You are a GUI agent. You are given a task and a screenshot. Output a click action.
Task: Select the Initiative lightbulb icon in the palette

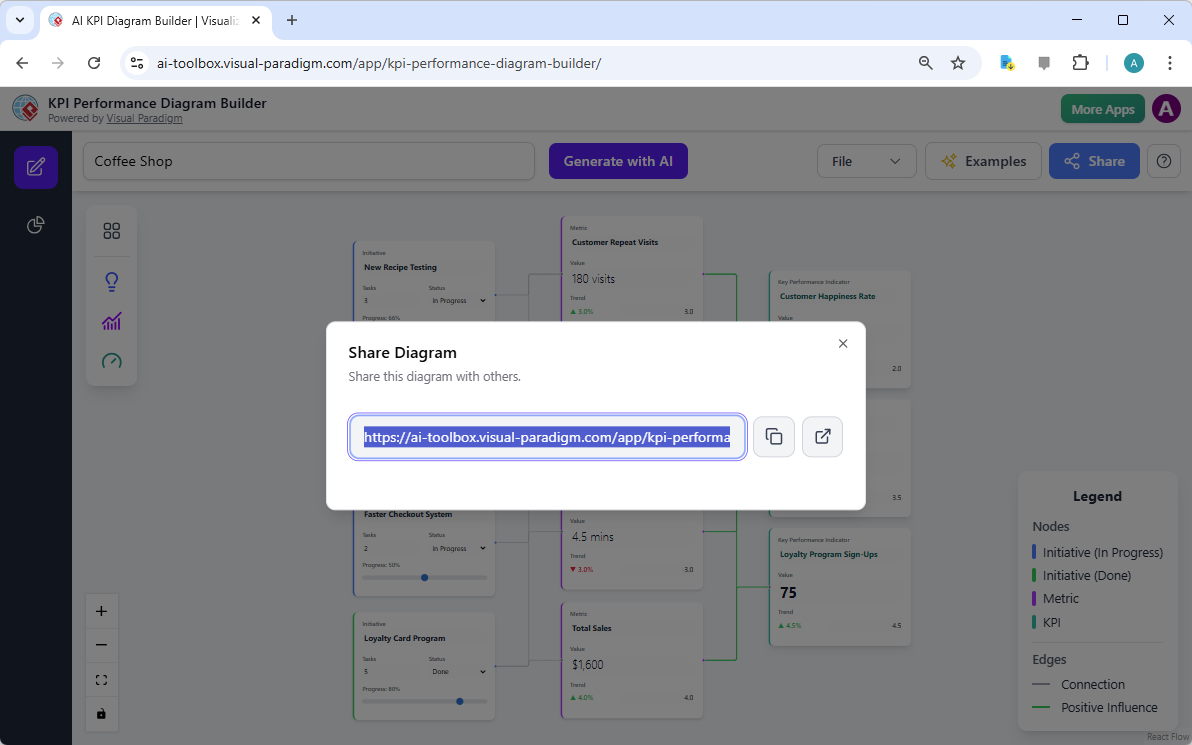pos(111,281)
